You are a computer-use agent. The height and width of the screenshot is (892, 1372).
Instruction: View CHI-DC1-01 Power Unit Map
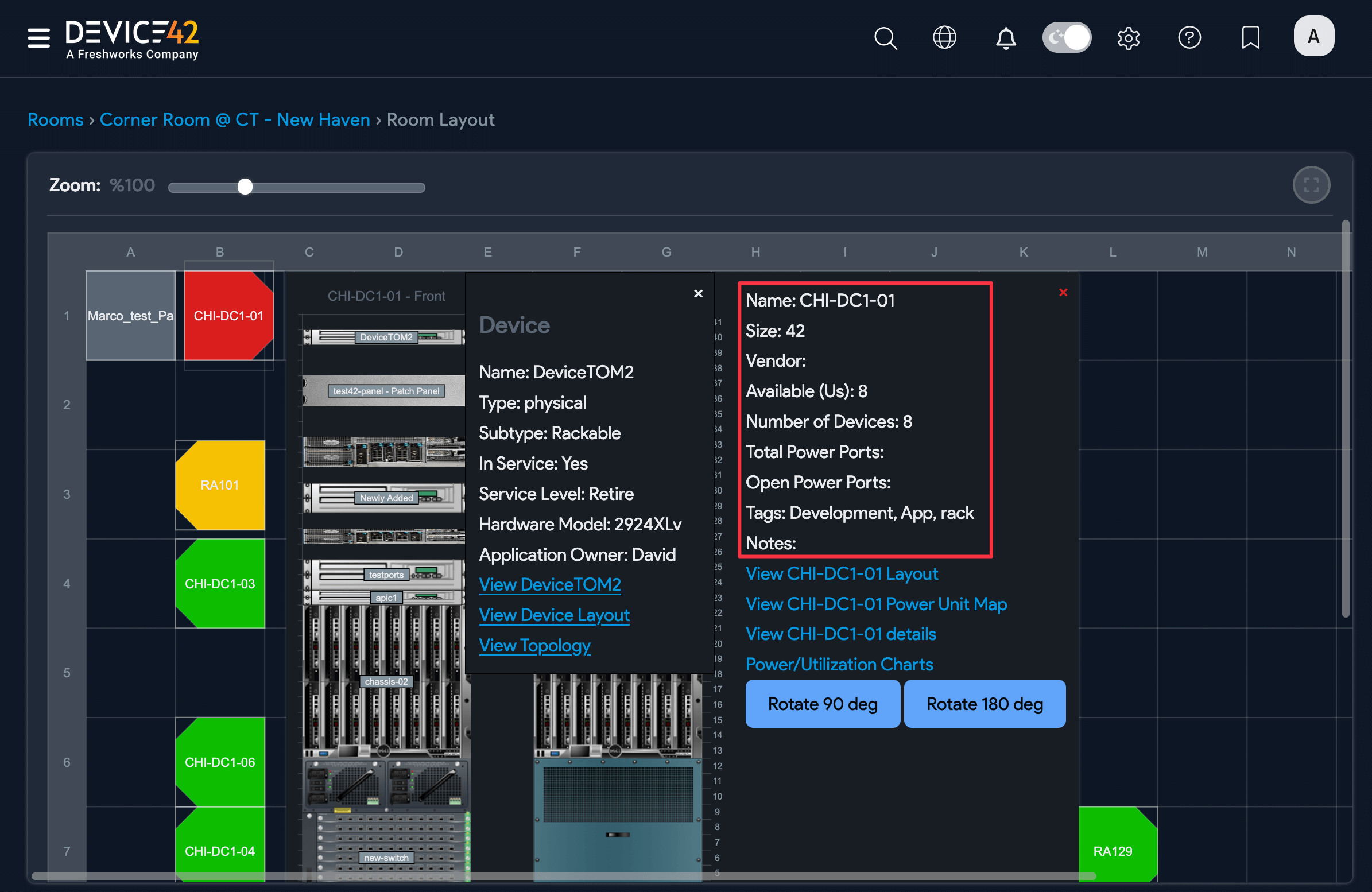tap(876, 604)
